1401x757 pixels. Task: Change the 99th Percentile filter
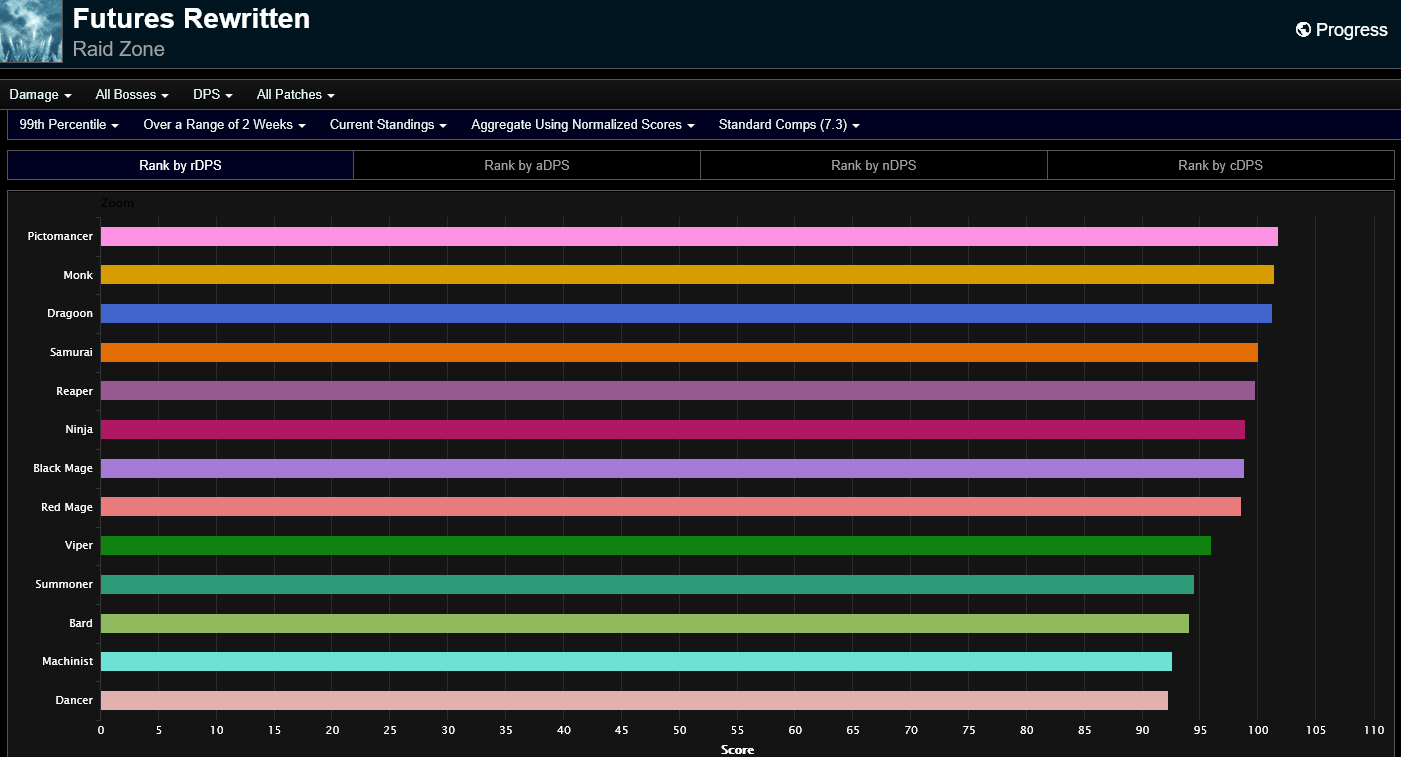pyautogui.click(x=69, y=125)
